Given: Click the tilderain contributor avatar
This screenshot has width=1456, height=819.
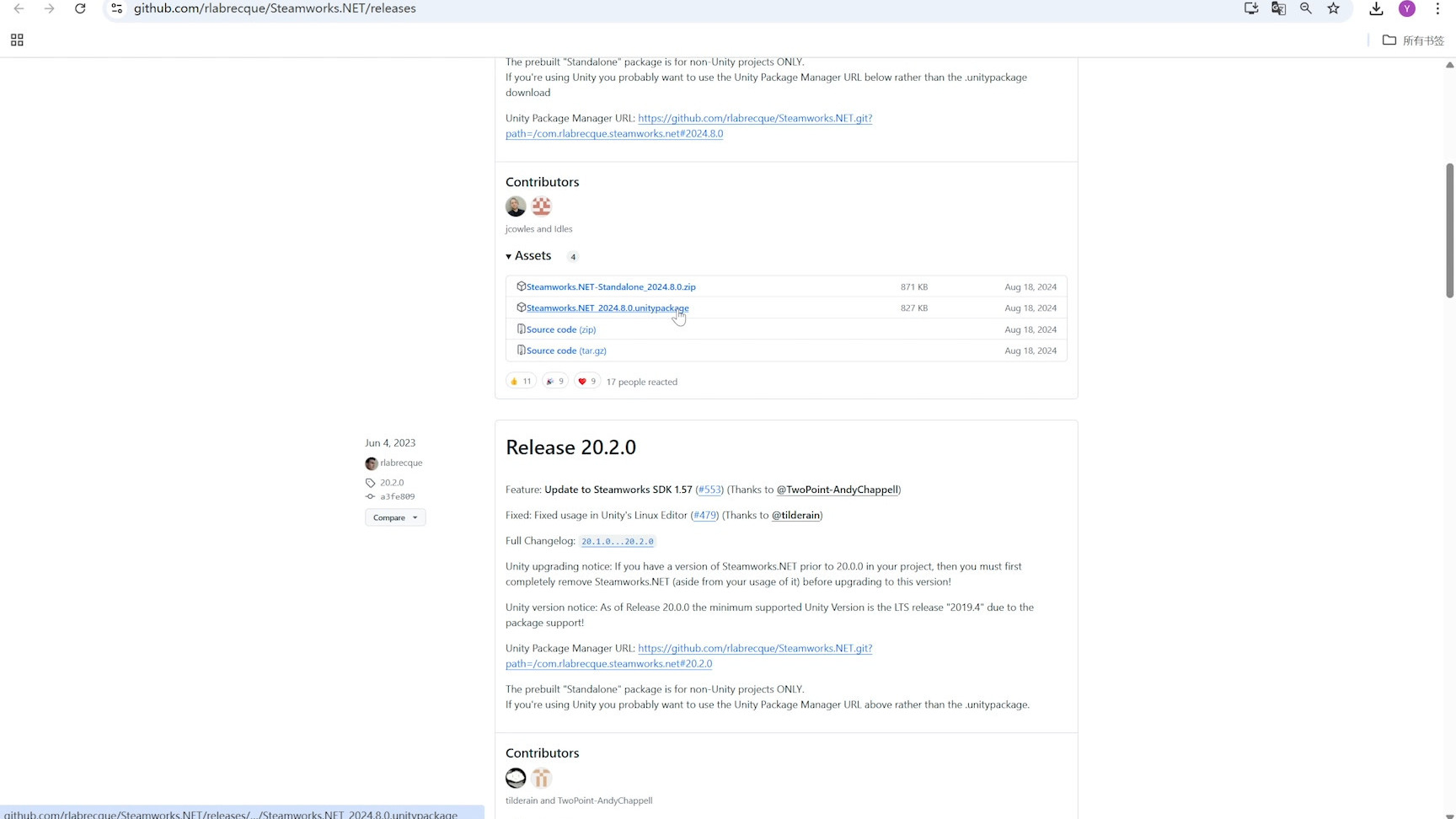Looking at the screenshot, I should [516, 778].
